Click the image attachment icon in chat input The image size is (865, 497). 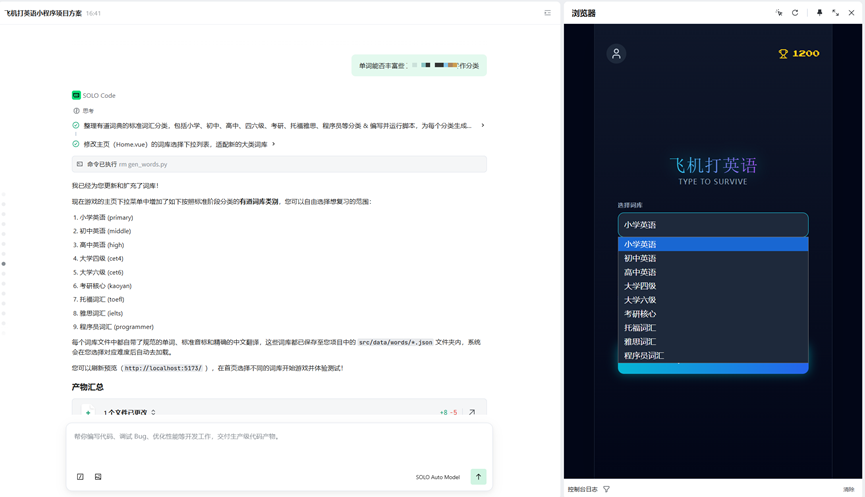98,477
